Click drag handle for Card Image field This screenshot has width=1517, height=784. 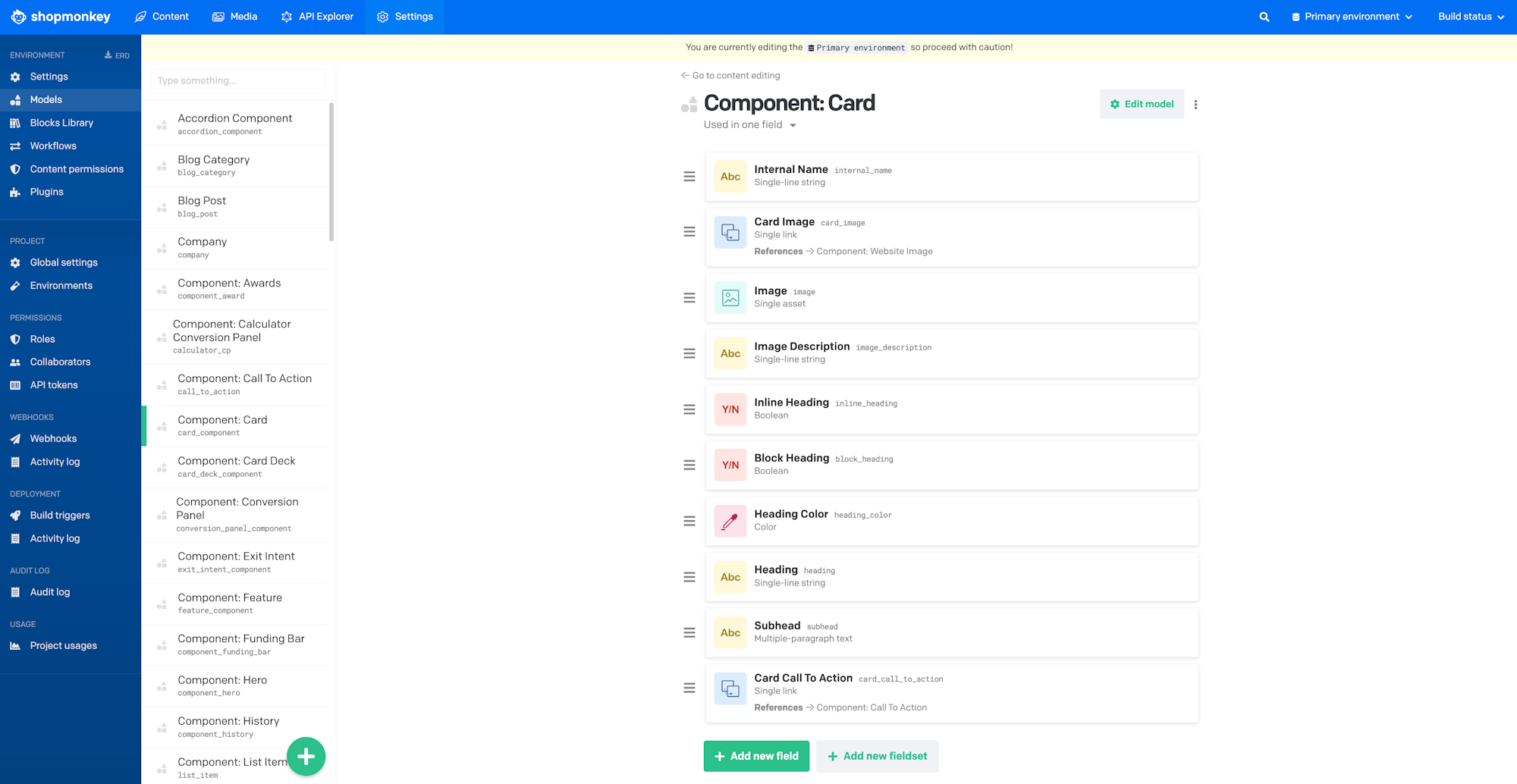point(689,232)
